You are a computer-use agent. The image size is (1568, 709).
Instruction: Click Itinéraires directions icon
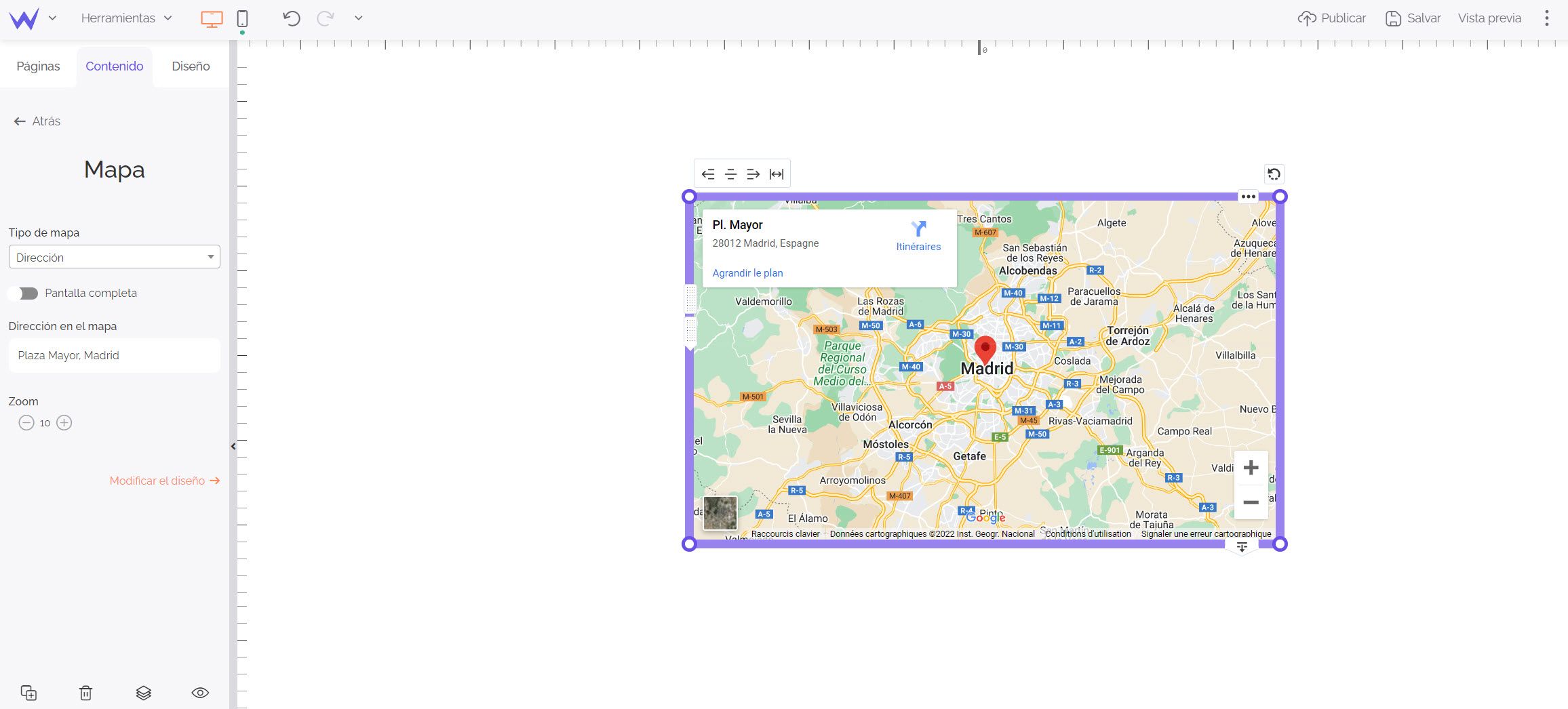(x=918, y=235)
